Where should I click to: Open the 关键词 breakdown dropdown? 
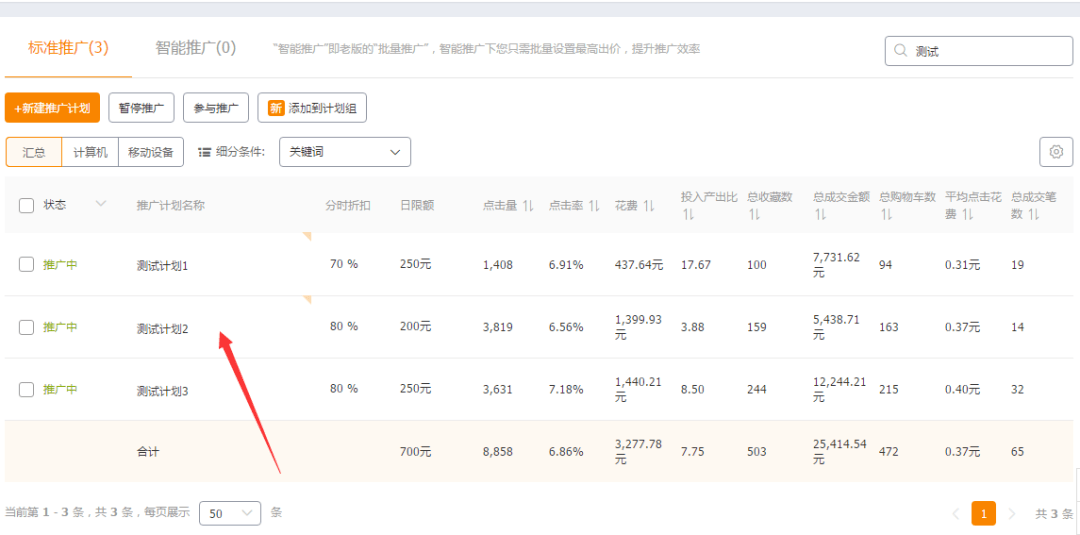(x=344, y=152)
